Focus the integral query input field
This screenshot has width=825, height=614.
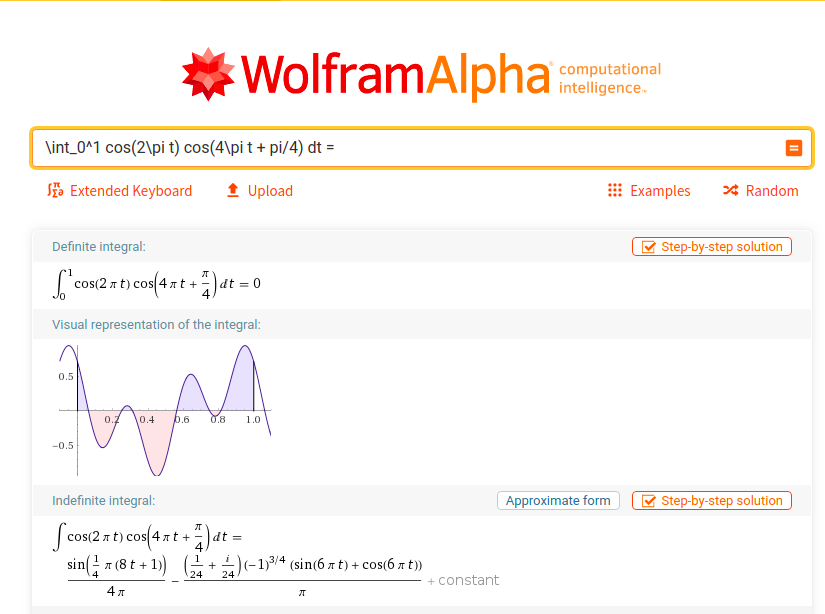pos(400,148)
